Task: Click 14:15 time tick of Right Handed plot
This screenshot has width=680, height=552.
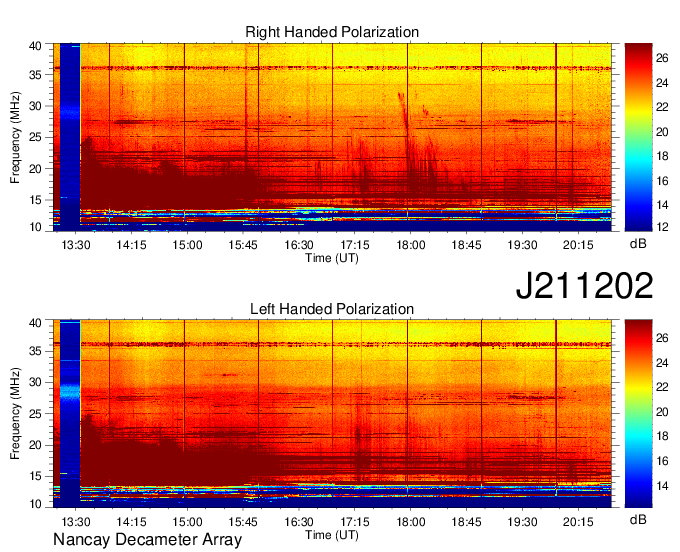Action: click(x=131, y=245)
